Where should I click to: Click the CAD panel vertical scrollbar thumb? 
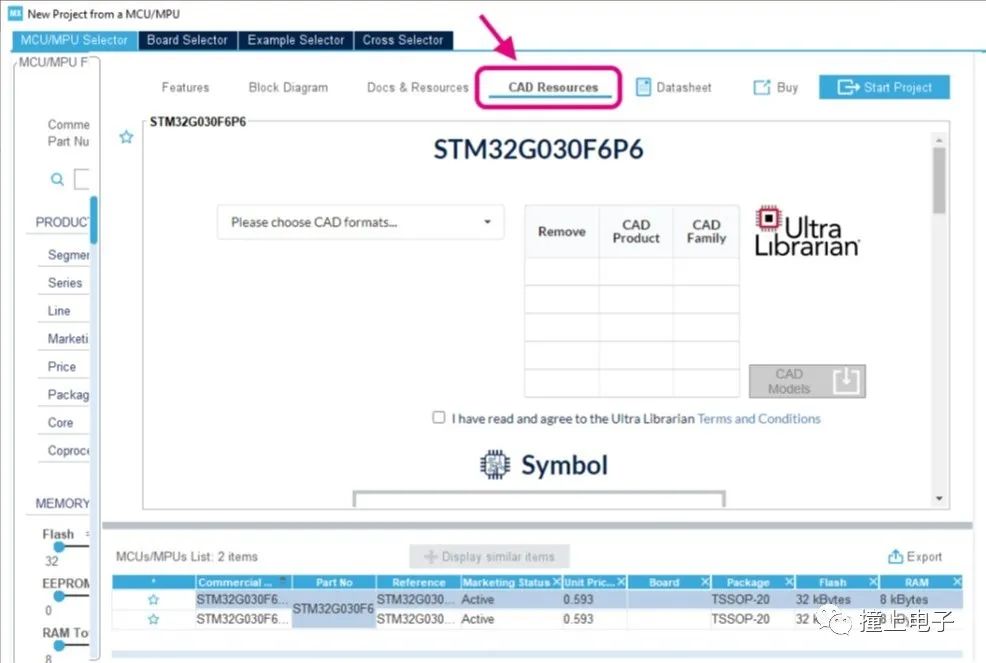[939, 181]
